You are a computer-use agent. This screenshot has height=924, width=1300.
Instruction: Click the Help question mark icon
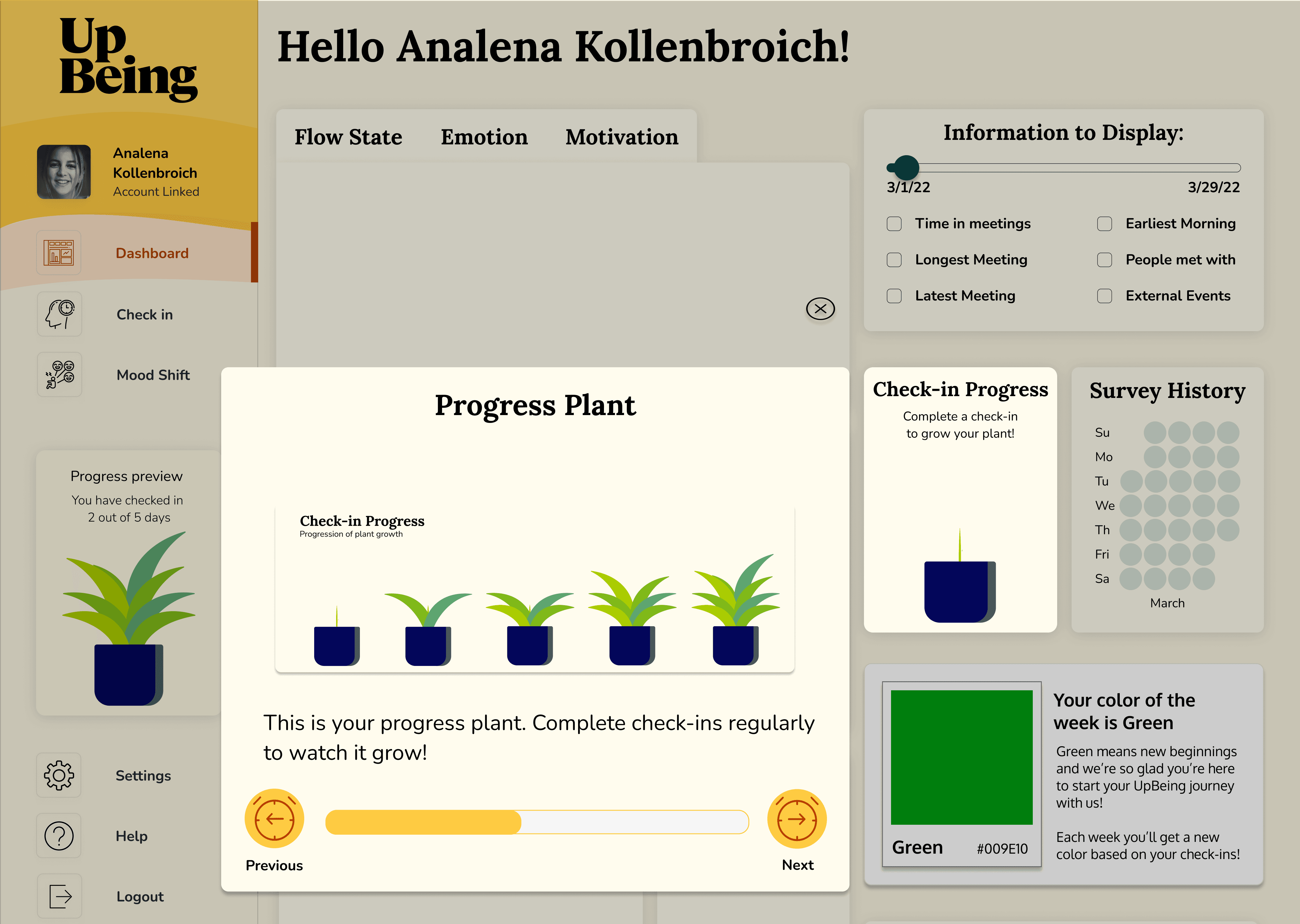59,836
